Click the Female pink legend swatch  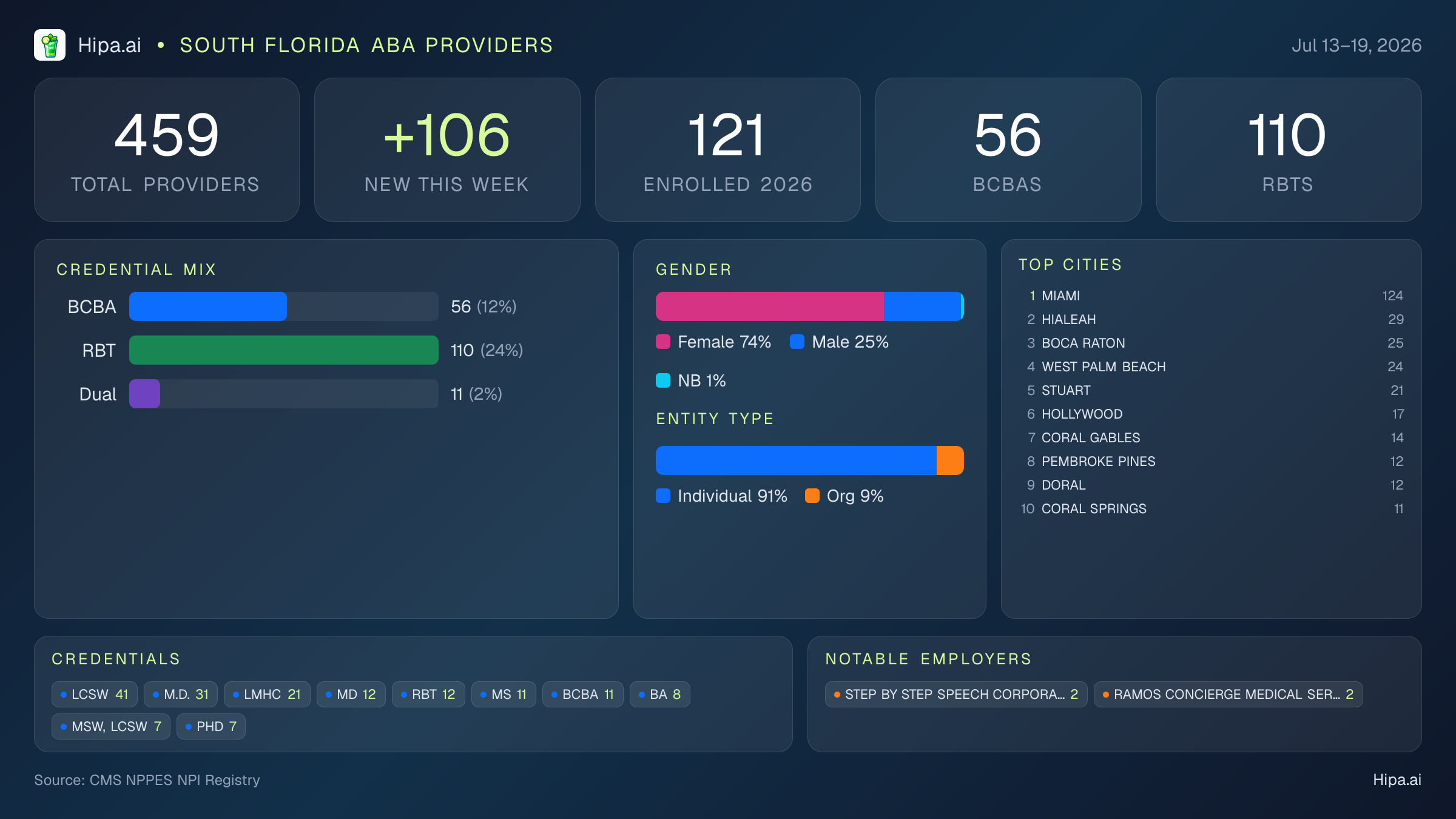click(663, 342)
